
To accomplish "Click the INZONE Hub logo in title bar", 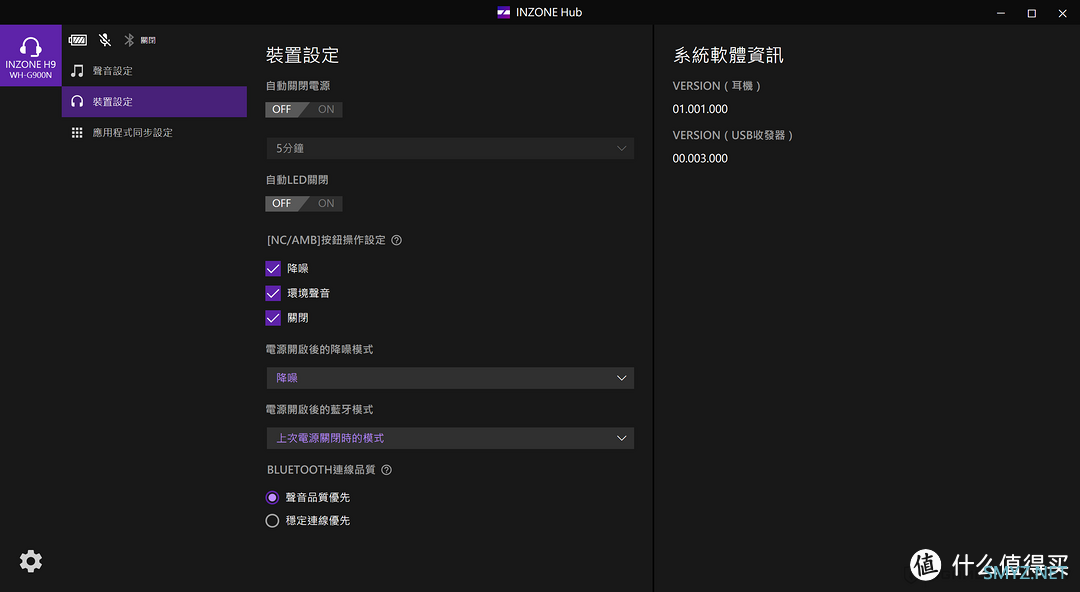I will 503,12.
